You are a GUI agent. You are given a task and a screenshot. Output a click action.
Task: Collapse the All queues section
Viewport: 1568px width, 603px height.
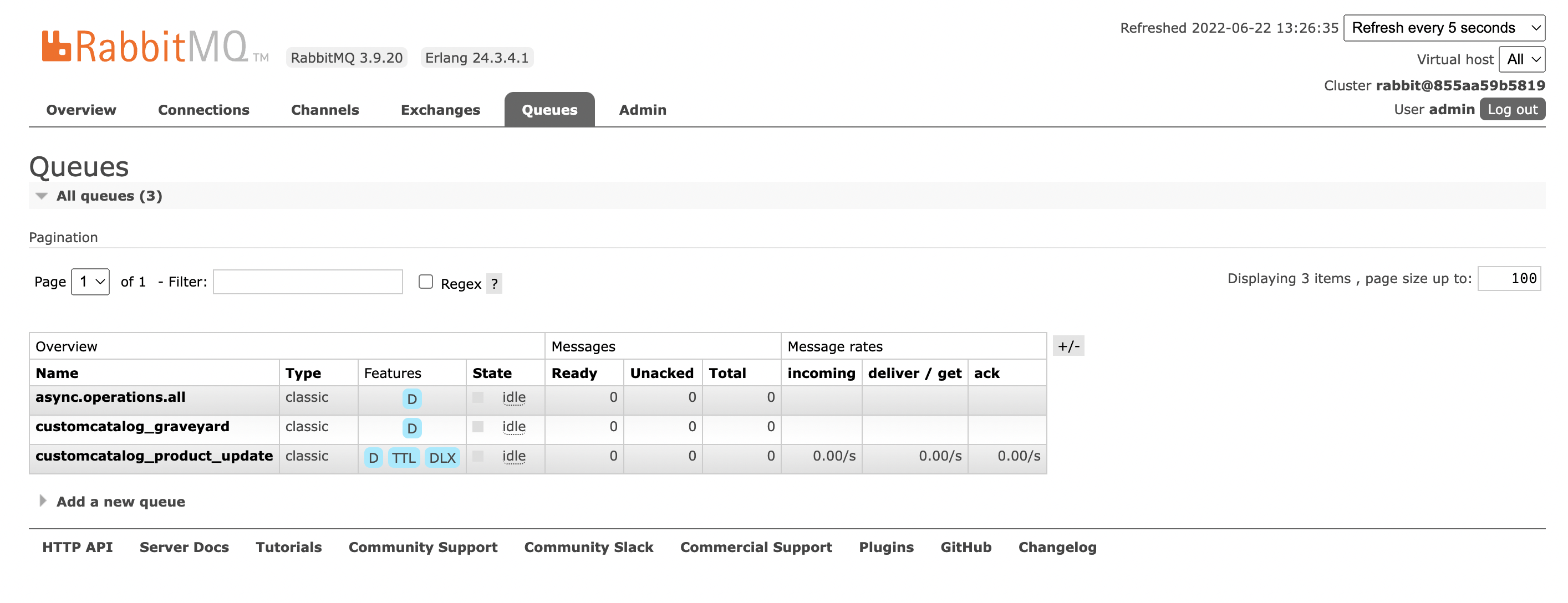click(109, 196)
